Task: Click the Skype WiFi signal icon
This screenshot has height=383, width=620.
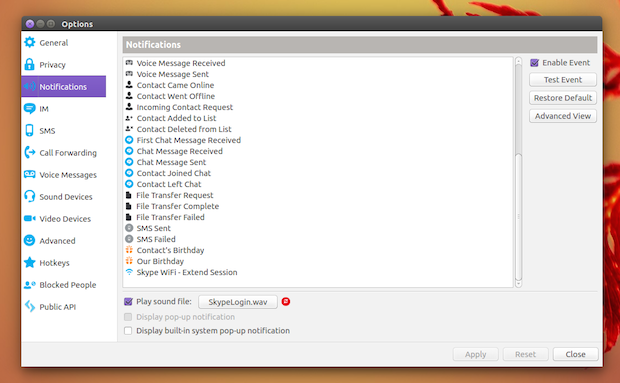Action: click(129, 272)
